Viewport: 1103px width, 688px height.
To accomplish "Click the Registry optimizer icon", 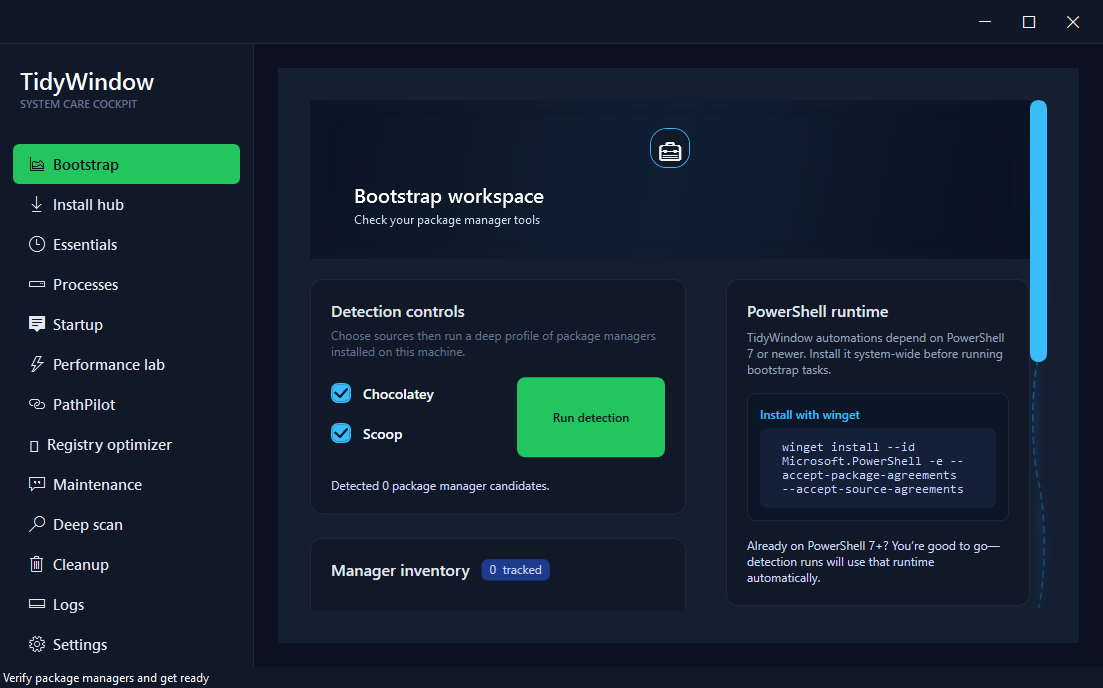I will 34,444.
